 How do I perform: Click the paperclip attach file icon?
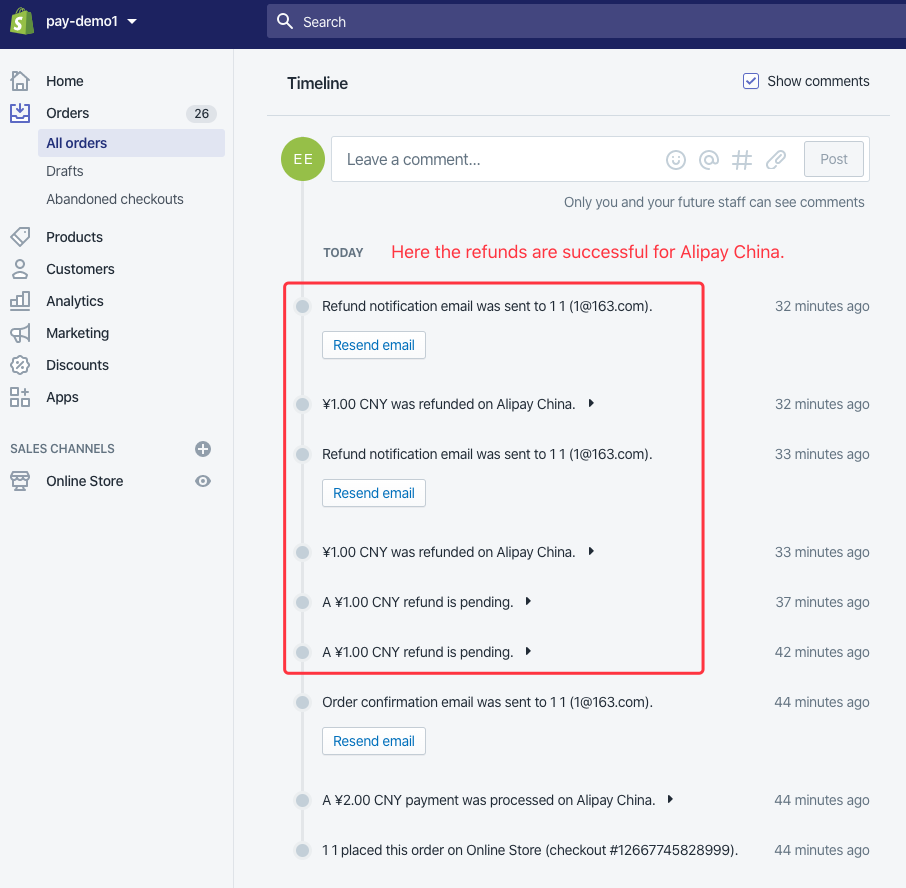coord(776,159)
